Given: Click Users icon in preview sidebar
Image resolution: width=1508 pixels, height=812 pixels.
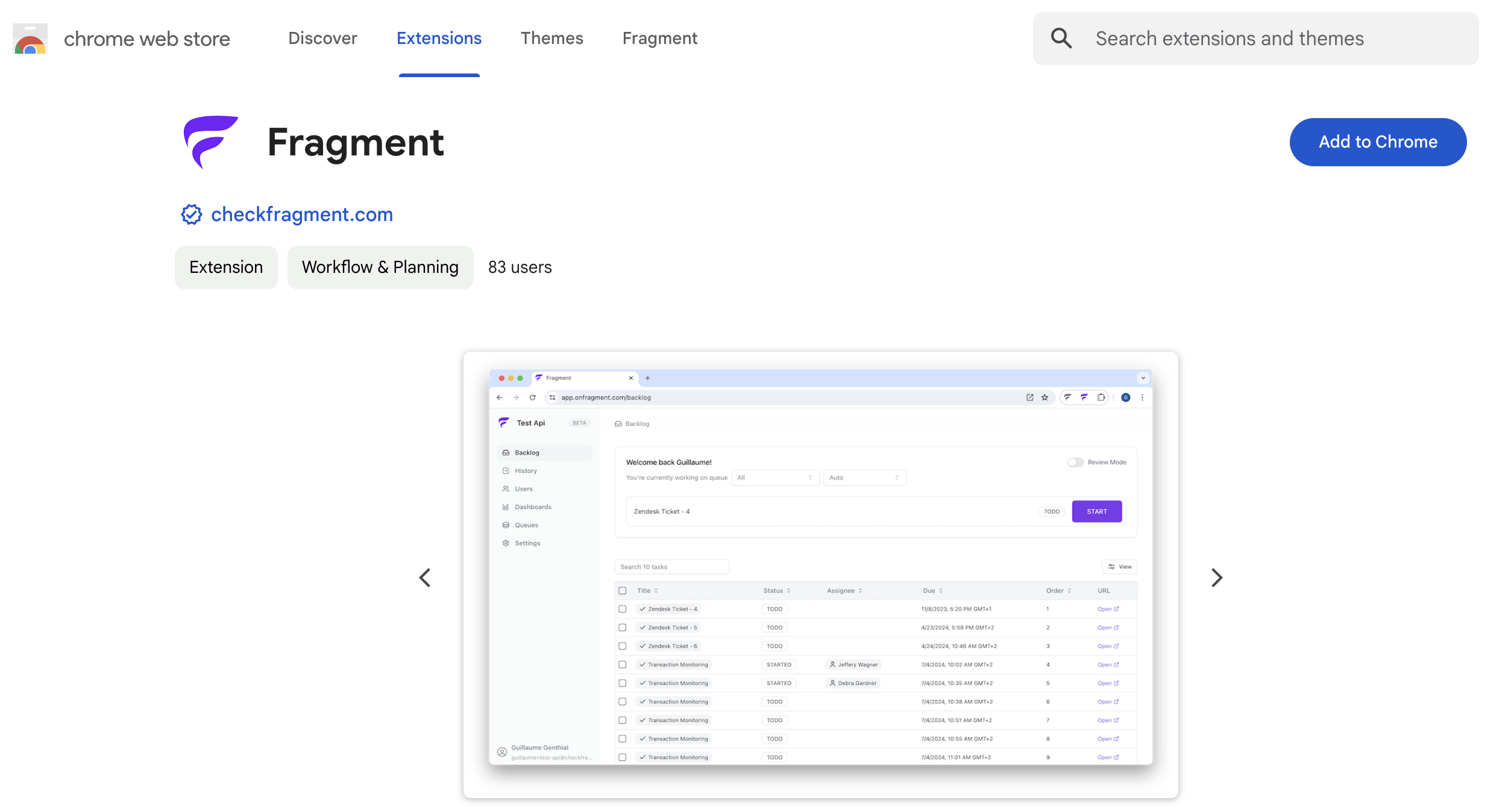Looking at the screenshot, I should click(506, 489).
